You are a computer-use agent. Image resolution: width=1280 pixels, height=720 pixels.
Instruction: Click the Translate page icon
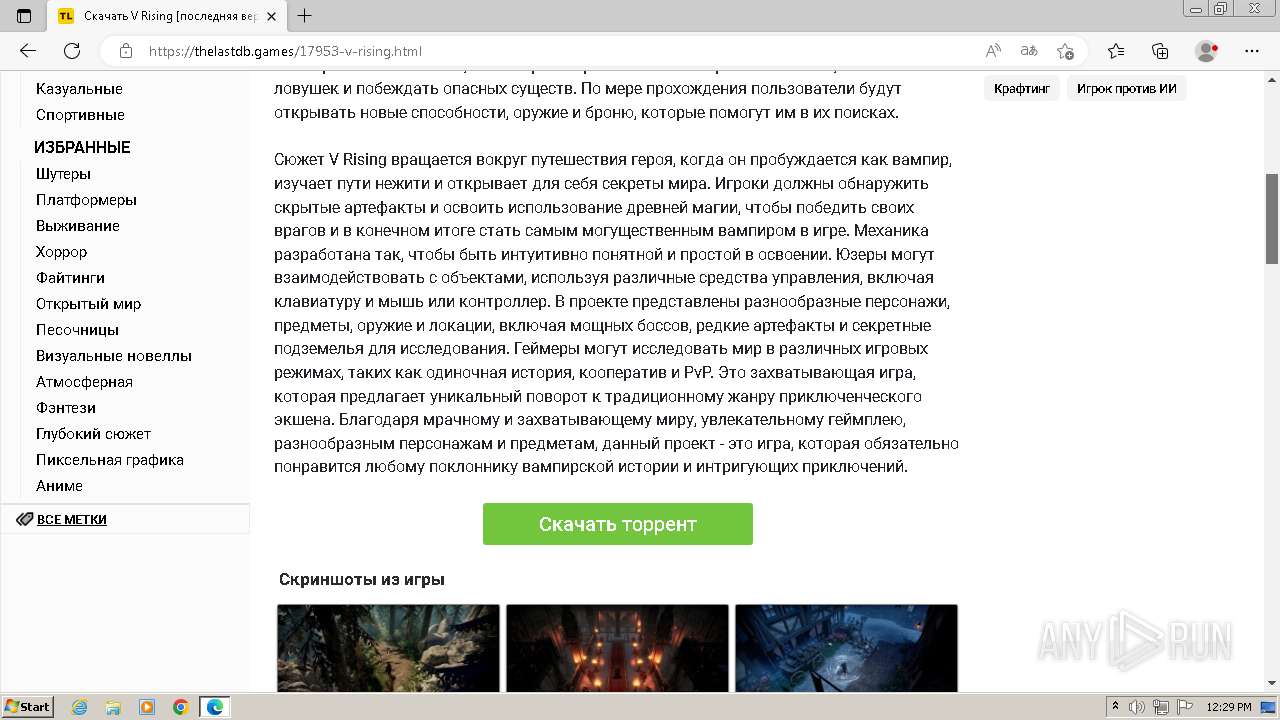click(x=1029, y=51)
